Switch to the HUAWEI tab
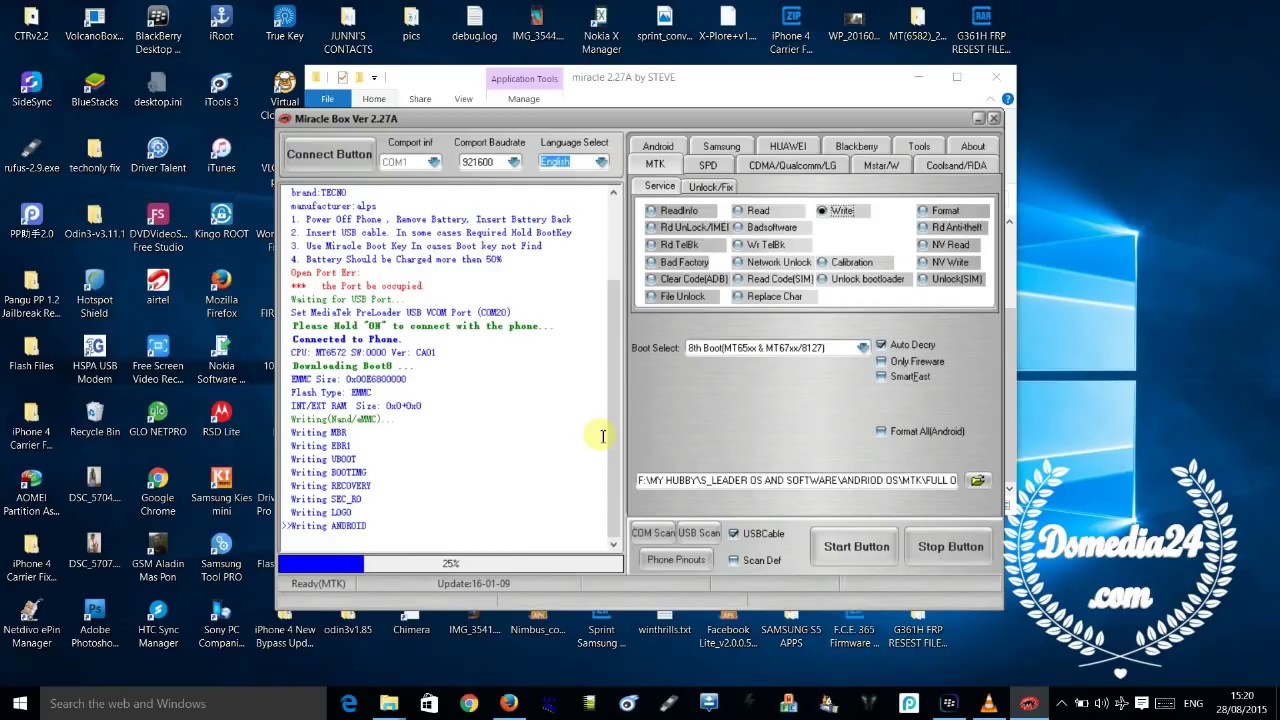 (x=788, y=146)
